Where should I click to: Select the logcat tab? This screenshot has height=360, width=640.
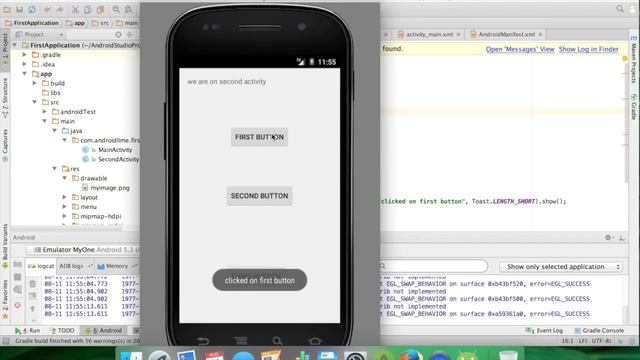[x=41, y=266]
